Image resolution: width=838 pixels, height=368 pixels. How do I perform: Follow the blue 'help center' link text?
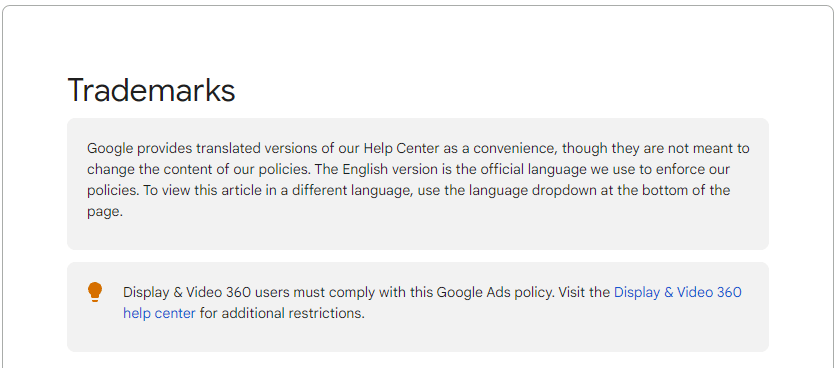(x=159, y=313)
